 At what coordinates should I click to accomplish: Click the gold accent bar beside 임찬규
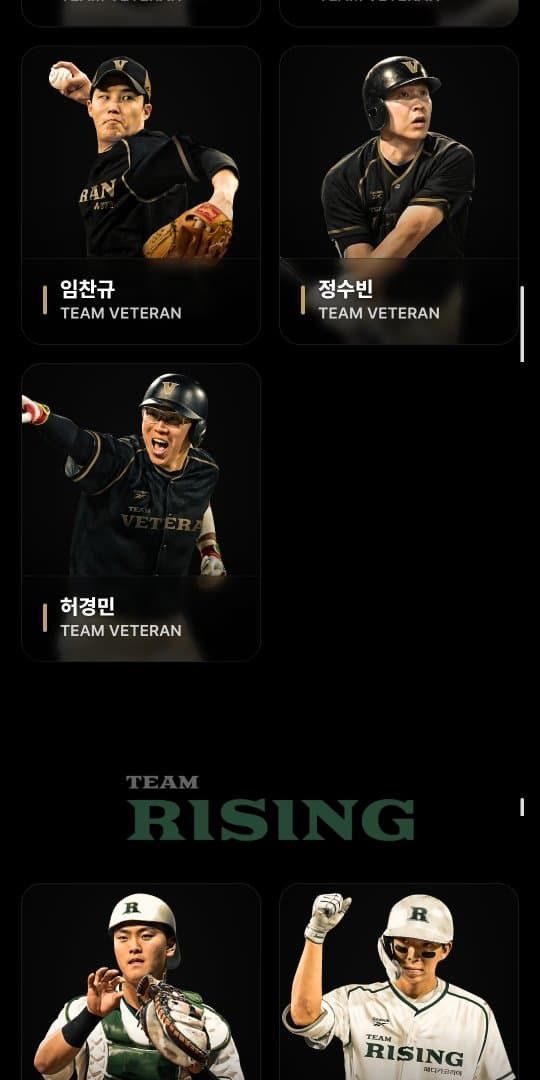tap(45, 300)
